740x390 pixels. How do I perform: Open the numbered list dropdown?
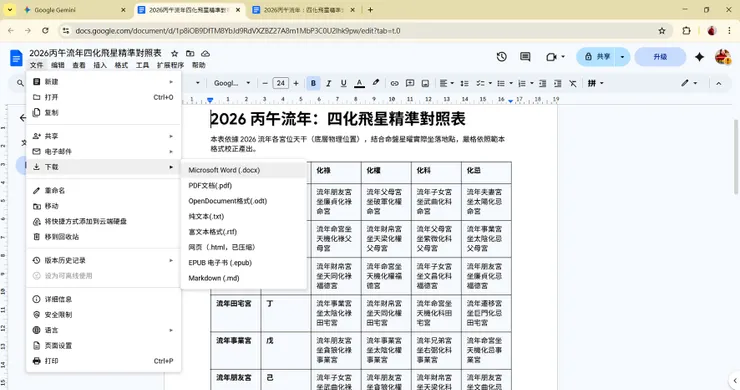click(532, 83)
